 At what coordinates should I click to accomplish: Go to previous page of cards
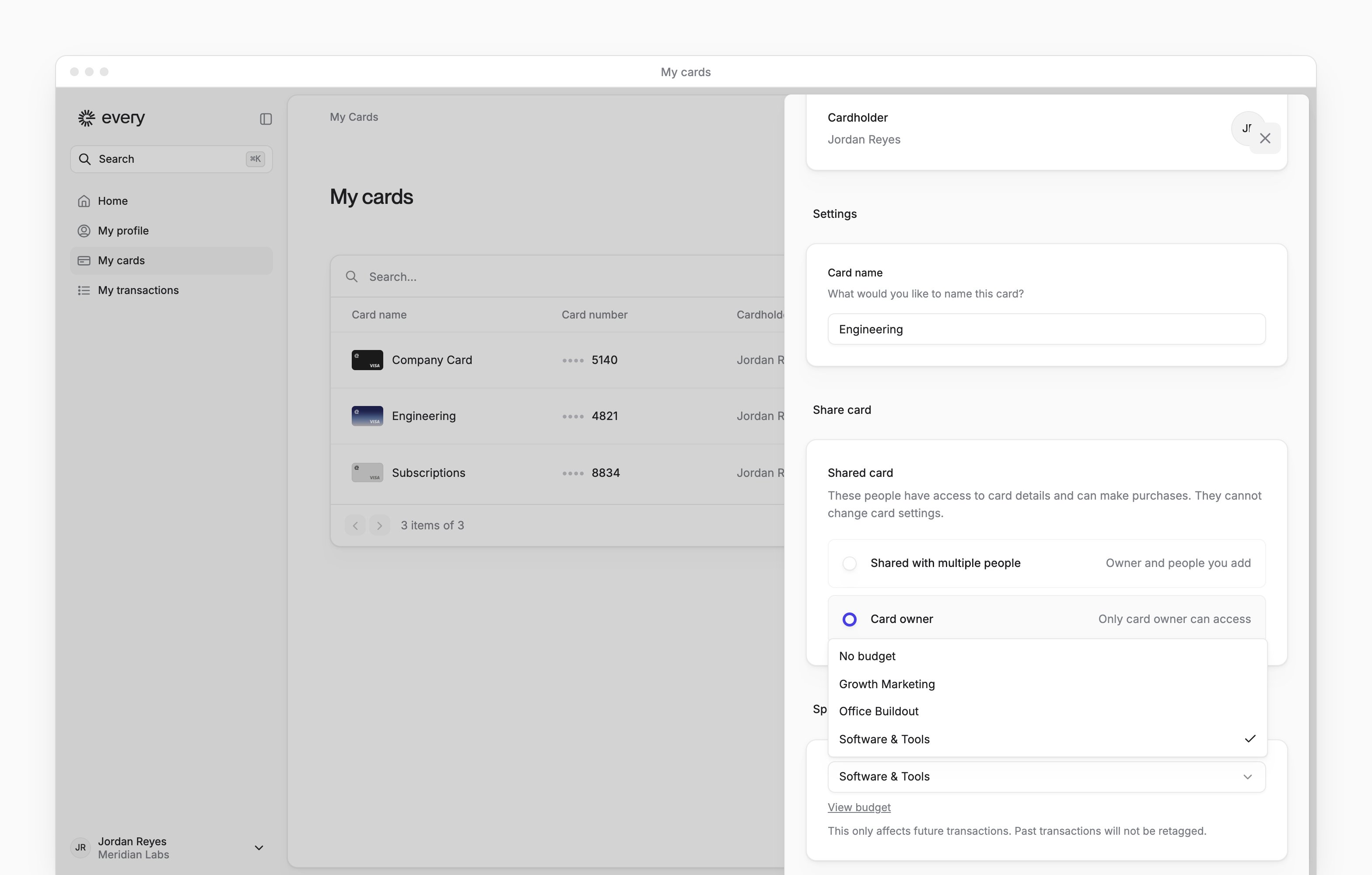(x=355, y=525)
